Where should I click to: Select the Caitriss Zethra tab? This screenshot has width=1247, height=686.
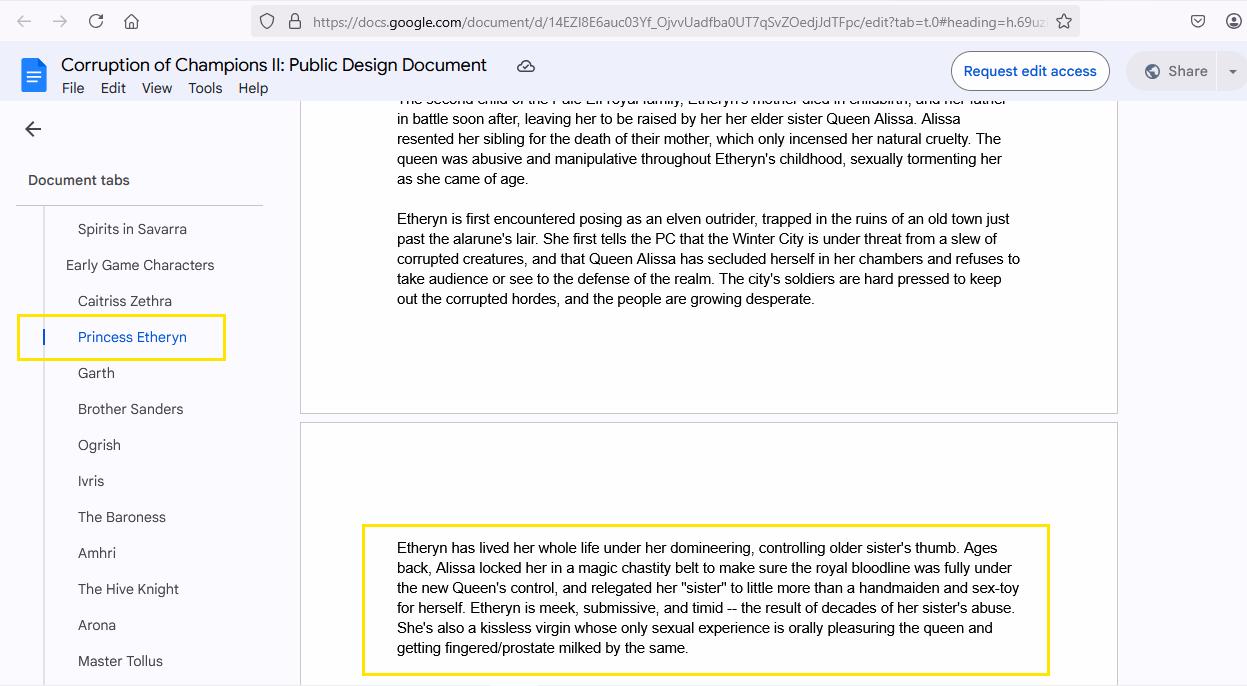click(x=125, y=301)
